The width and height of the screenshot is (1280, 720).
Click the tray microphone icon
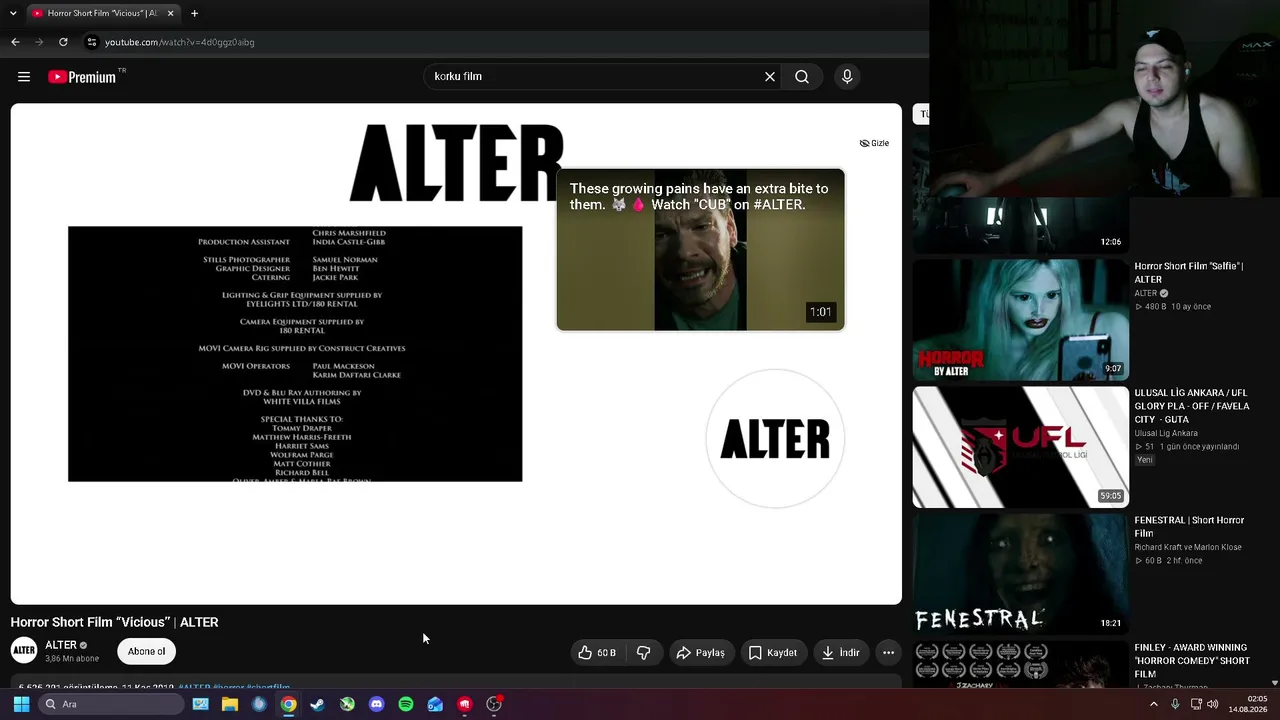click(1175, 704)
